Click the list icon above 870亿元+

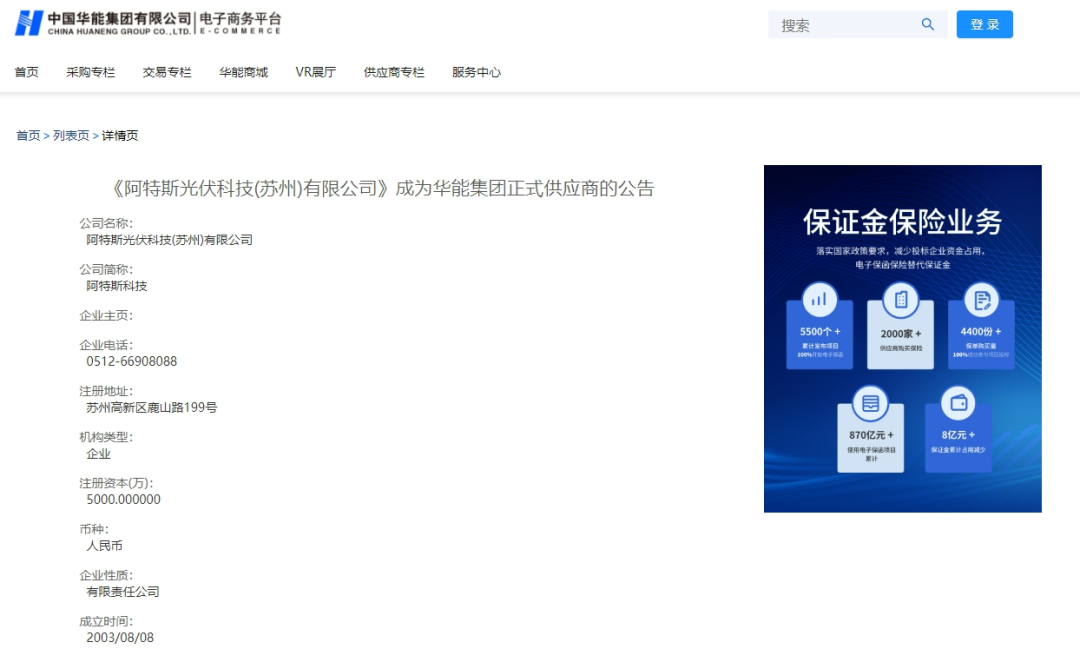870,403
